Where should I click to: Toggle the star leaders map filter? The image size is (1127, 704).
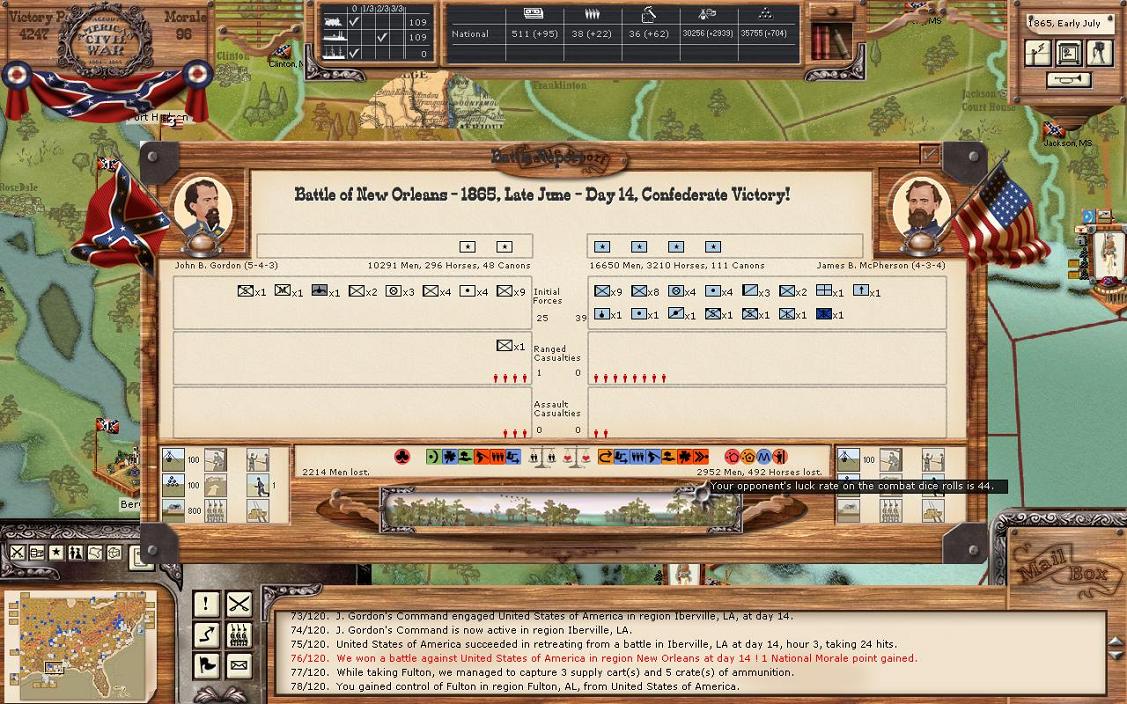pos(57,553)
